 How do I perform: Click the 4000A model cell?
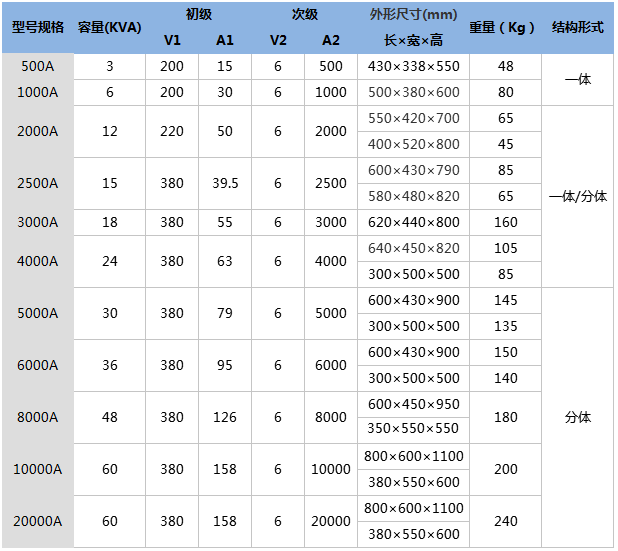click(38, 261)
